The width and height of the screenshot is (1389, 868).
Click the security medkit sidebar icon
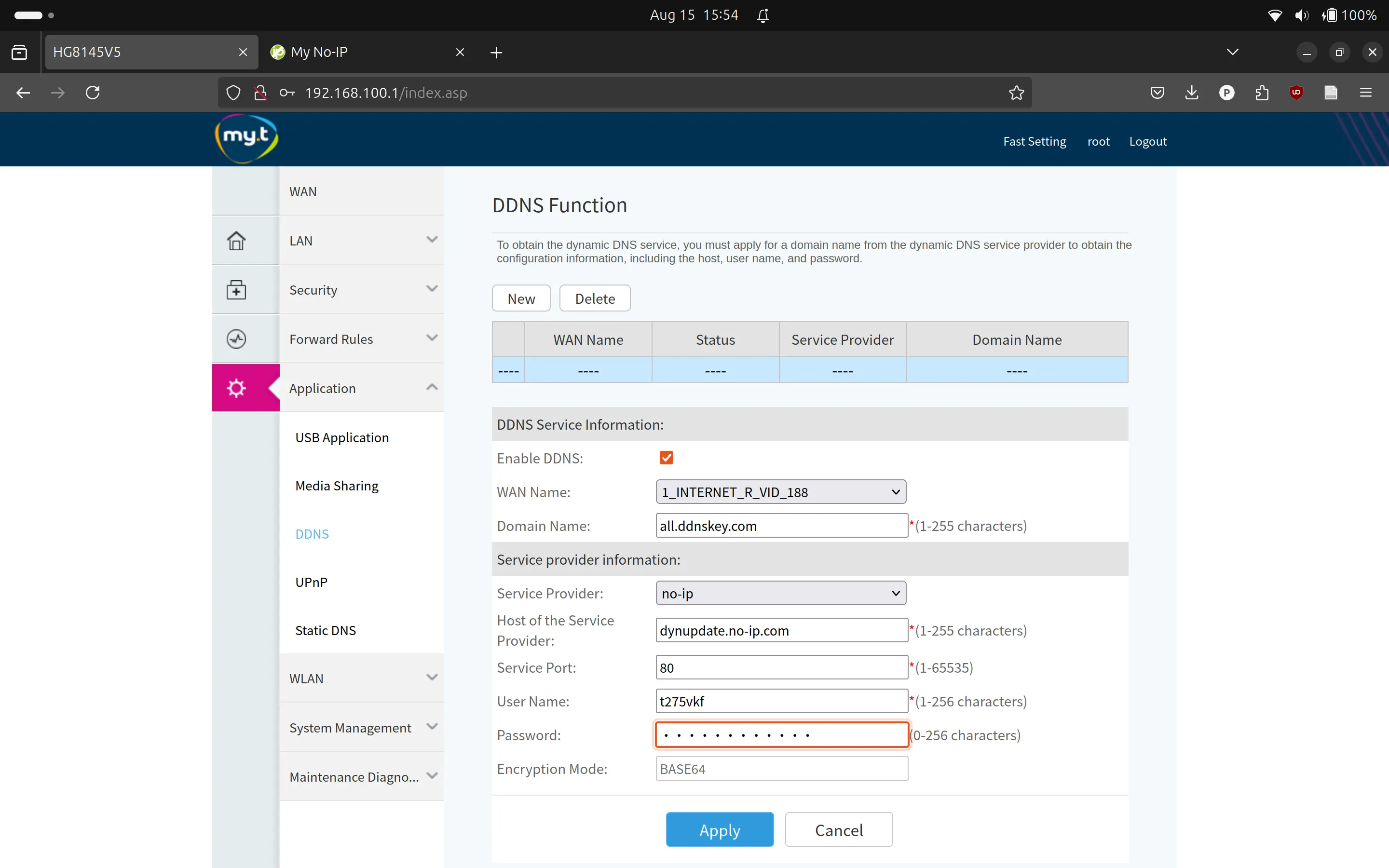tap(236, 290)
